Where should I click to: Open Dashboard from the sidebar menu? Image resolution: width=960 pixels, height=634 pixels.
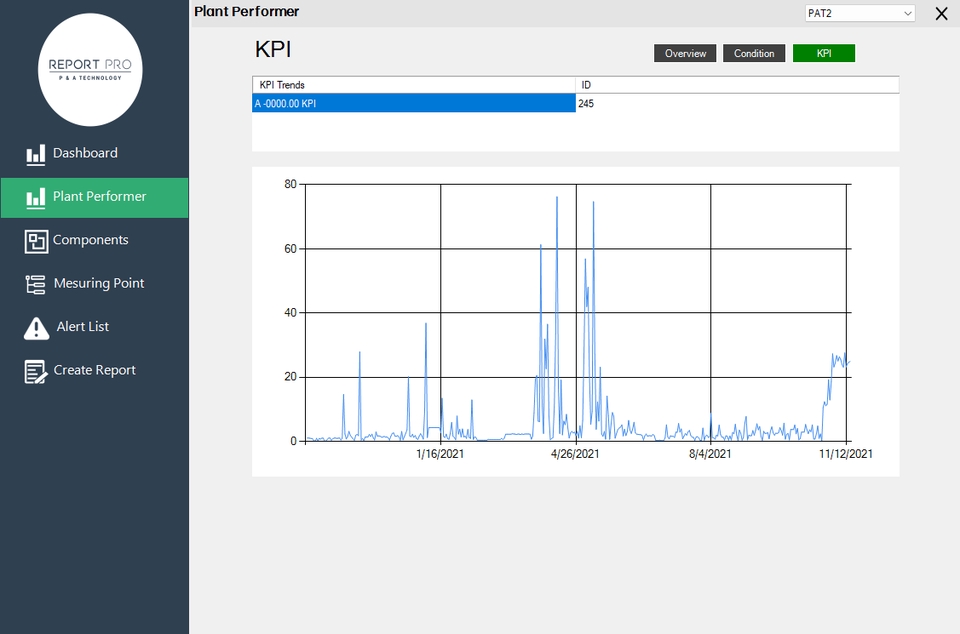[85, 153]
